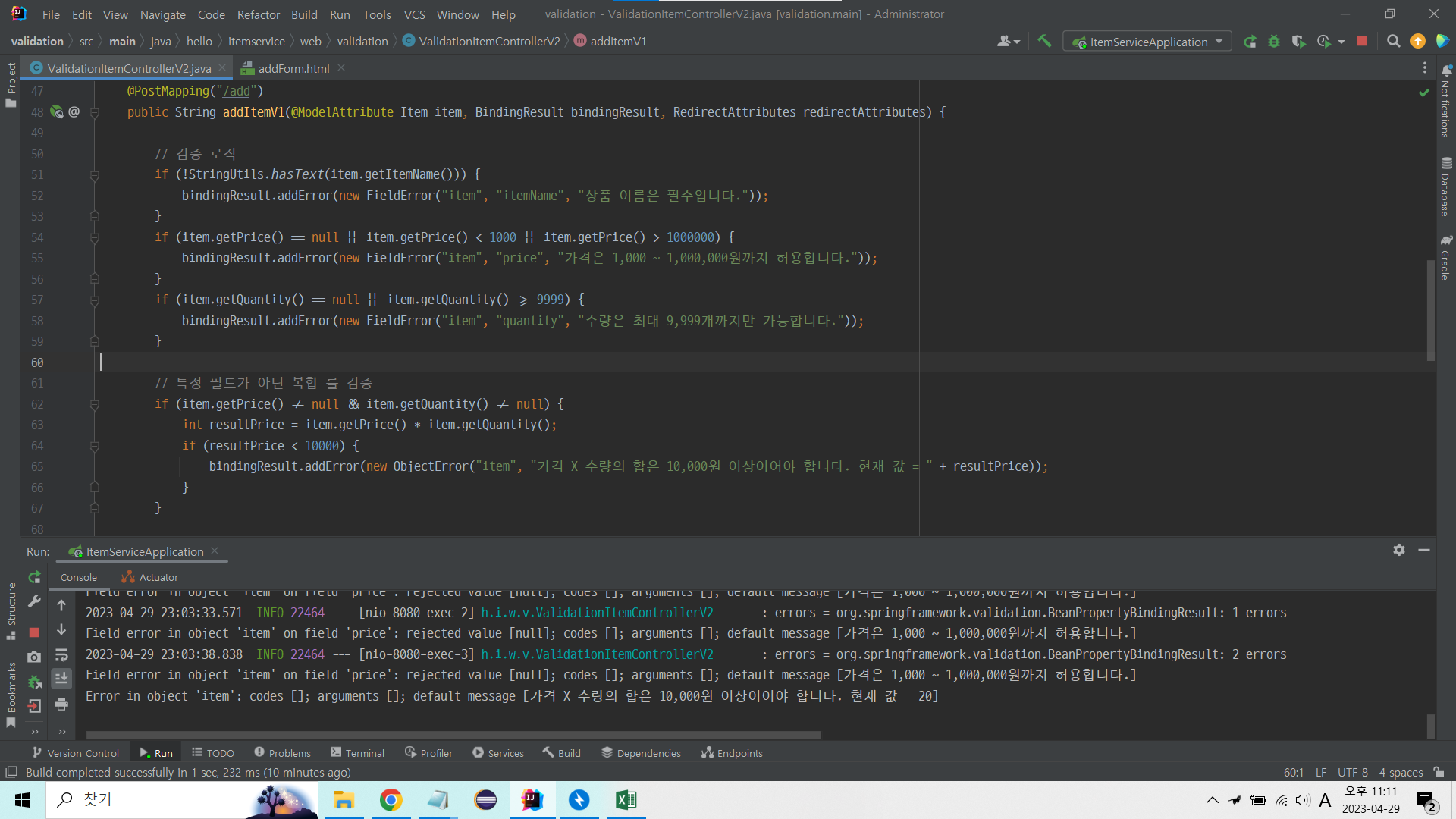The height and width of the screenshot is (819, 1456).
Task: Collapse the fold marker at line 64
Action: [x=95, y=447]
